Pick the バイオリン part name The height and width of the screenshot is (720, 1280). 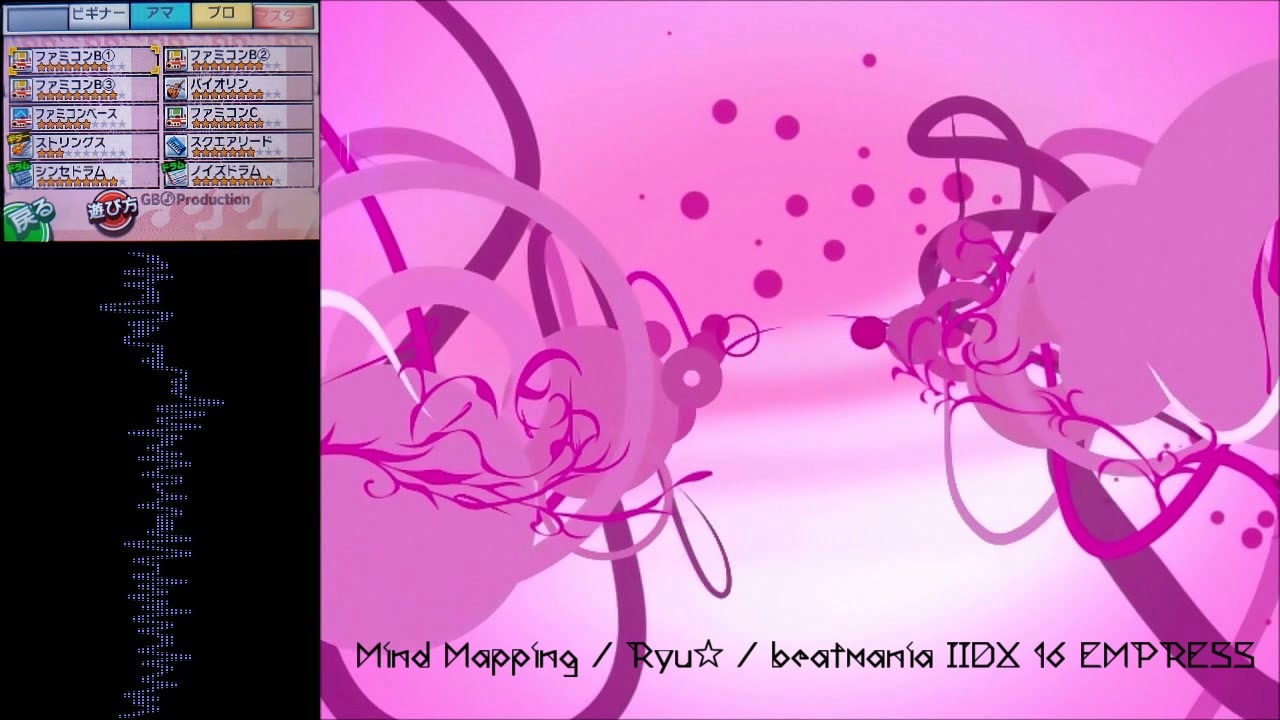pyautogui.click(x=218, y=85)
